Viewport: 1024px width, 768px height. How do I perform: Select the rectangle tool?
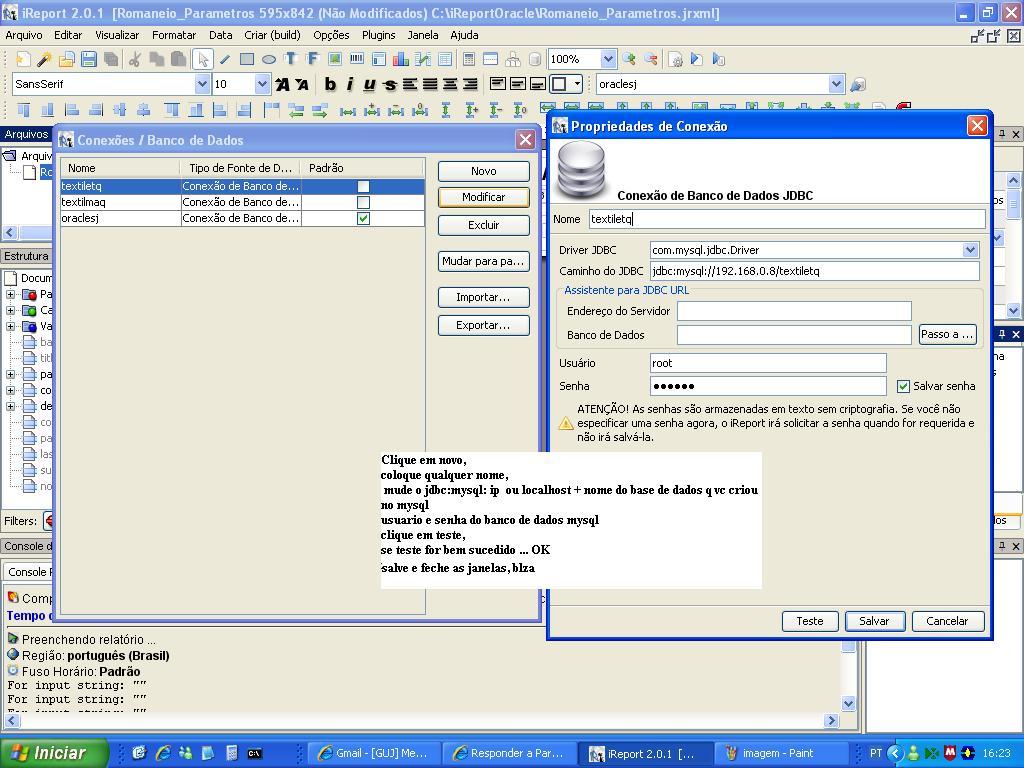(247, 59)
